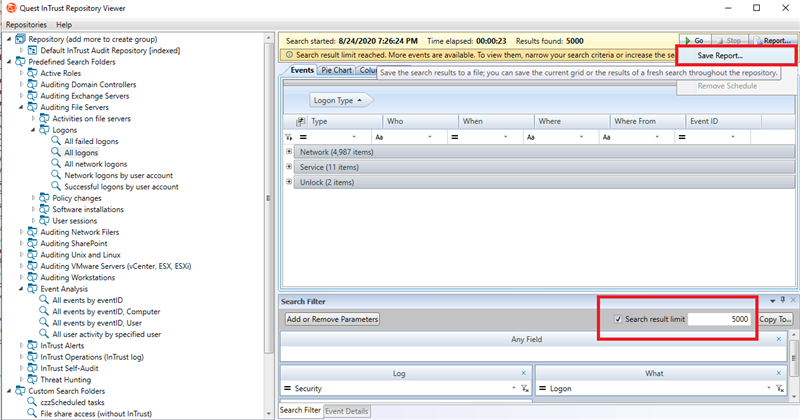
Task: Open the Report... dropdown button
Action: [772, 40]
